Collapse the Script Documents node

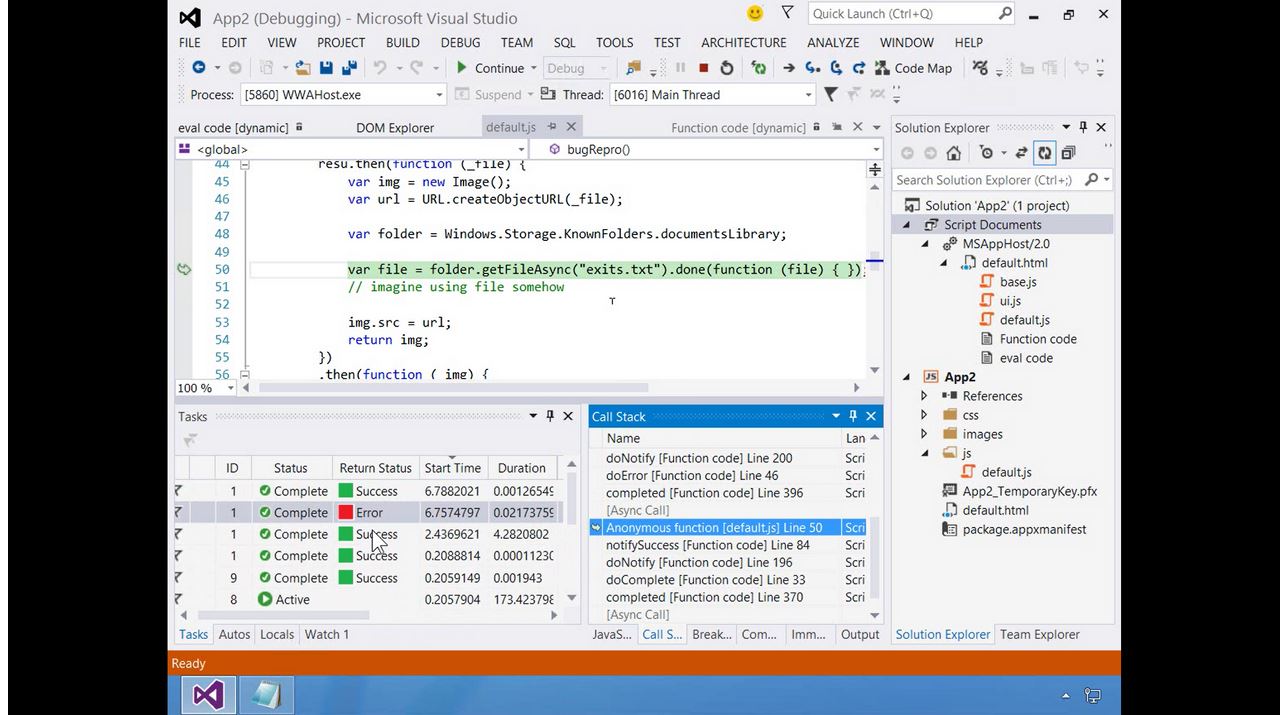tap(907, 225)
